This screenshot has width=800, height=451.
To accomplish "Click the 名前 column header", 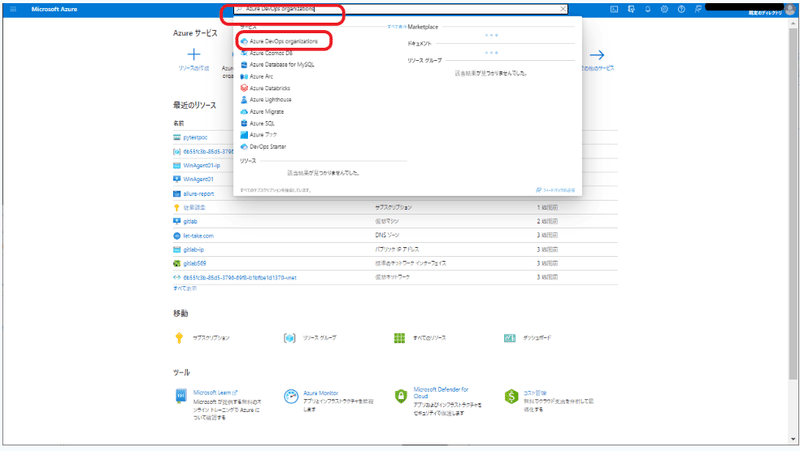I will pyautogui.click(x=179, y=123).
